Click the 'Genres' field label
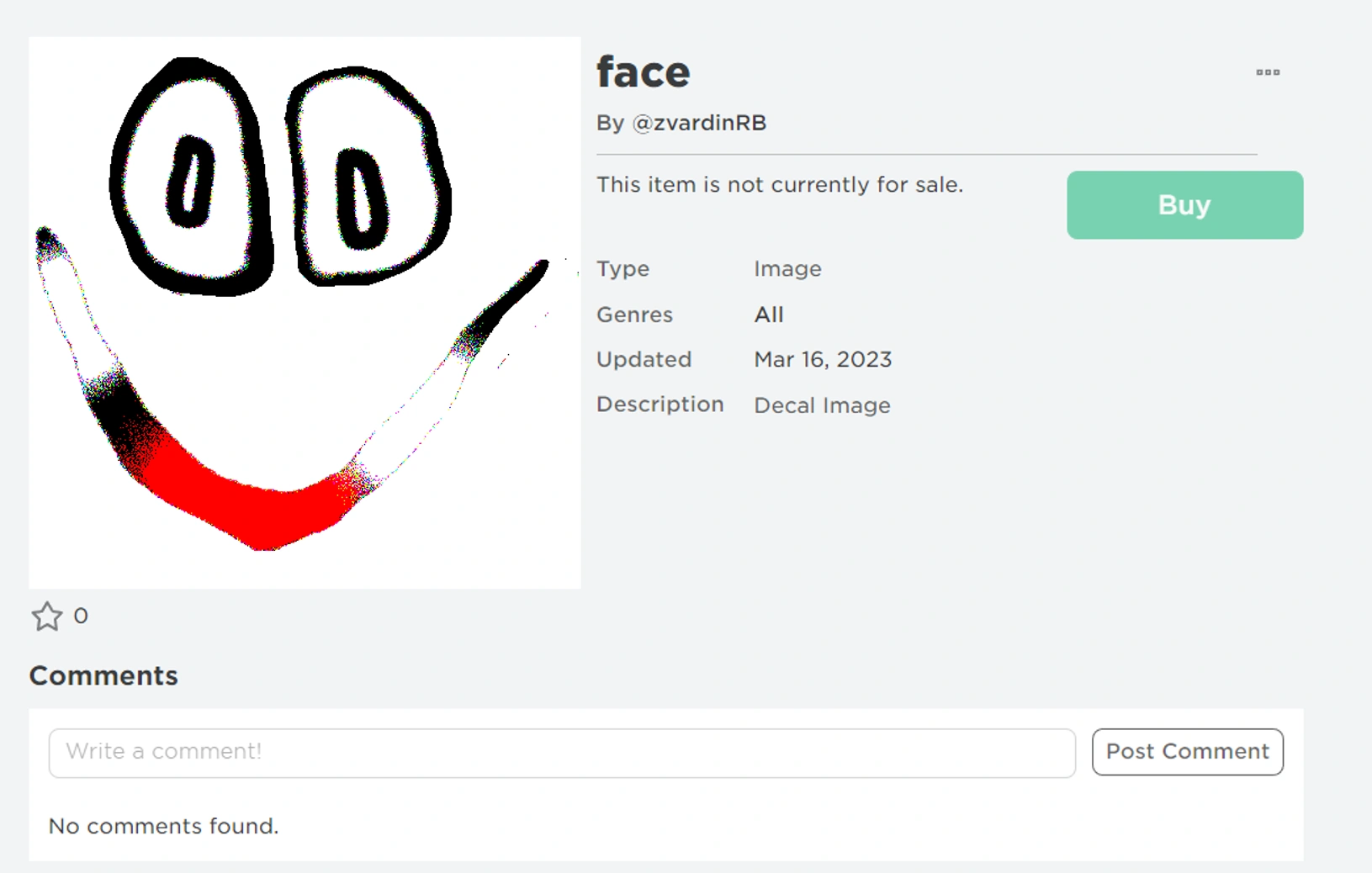 pos(634,315)
